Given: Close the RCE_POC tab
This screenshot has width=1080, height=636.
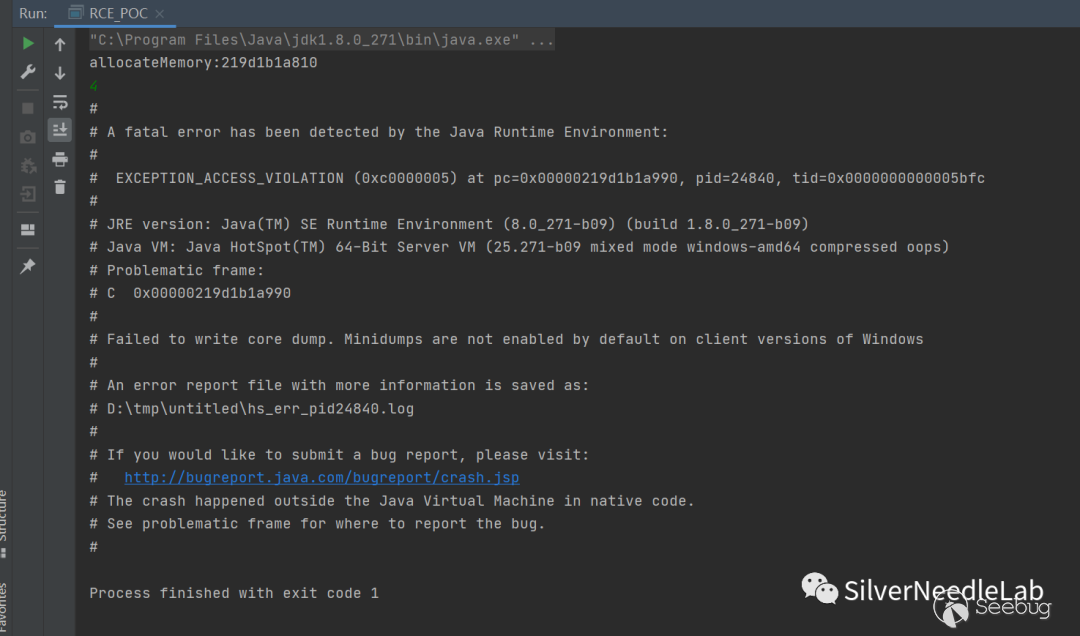Looking at the screenshot, I should click(160, 14).
